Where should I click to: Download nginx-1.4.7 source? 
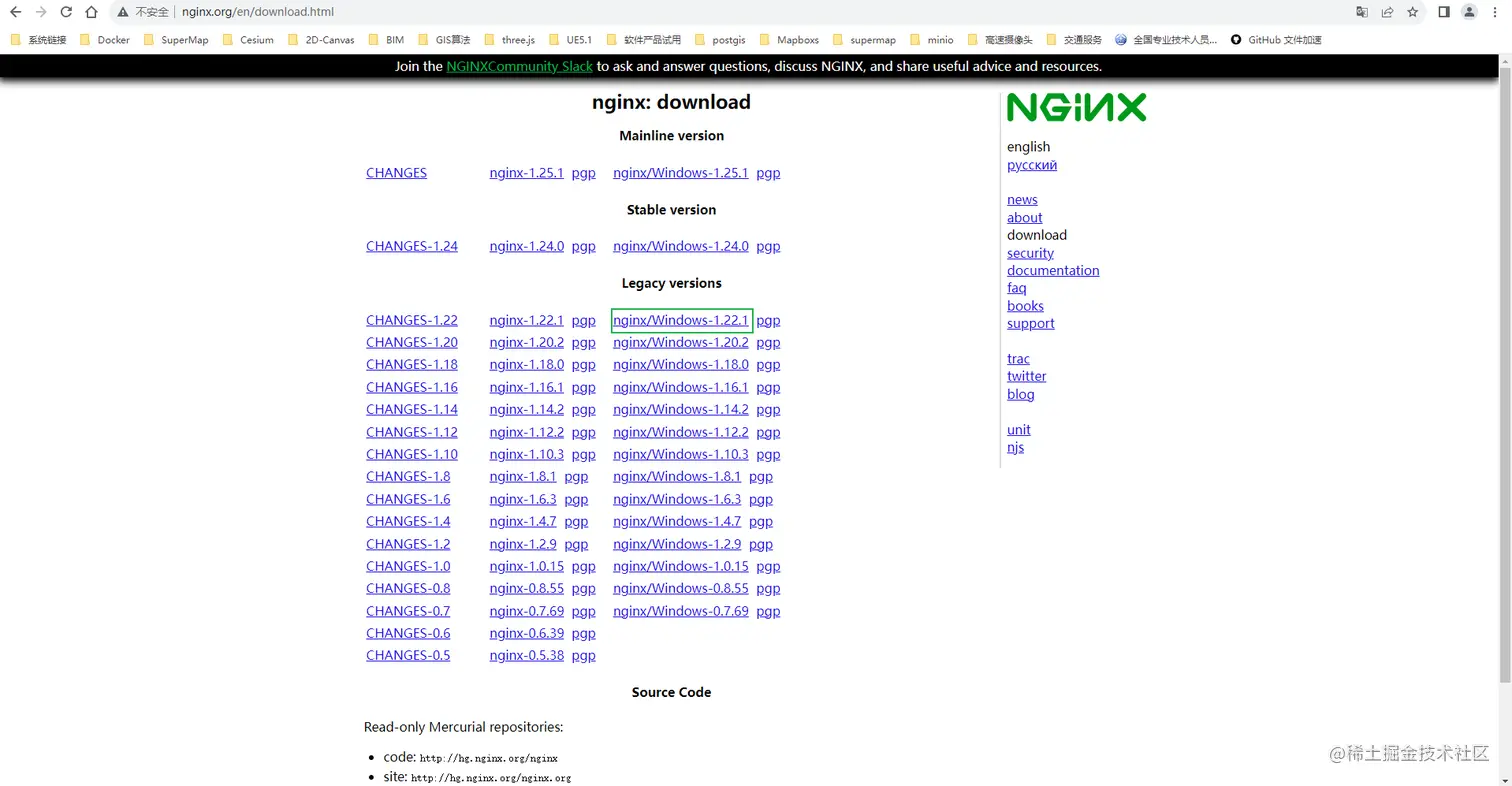pyautogui.click(x=522, y=521)
